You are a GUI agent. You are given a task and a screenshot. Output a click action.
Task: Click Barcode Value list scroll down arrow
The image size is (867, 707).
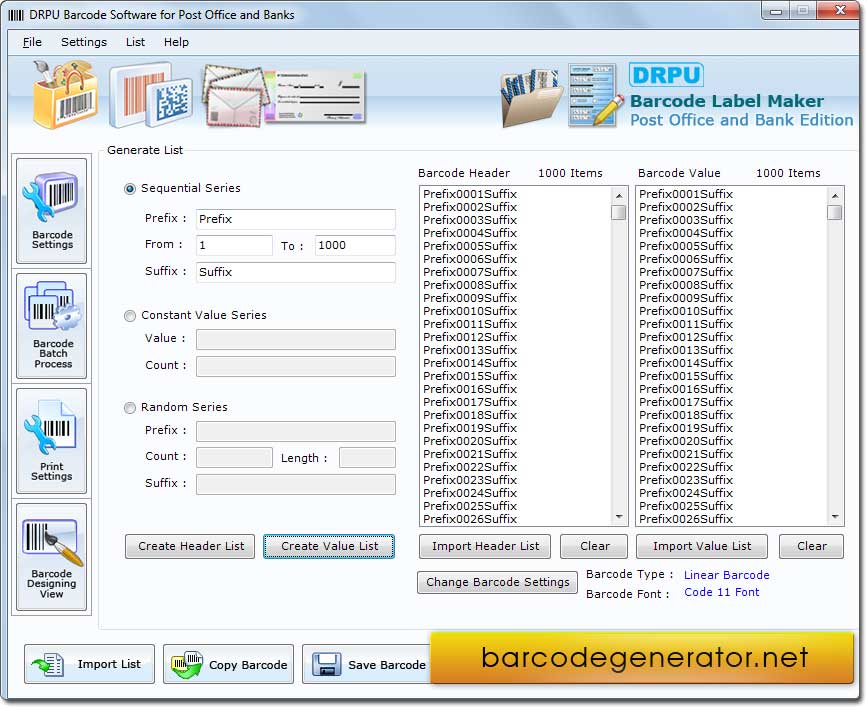tap(835, 517)
